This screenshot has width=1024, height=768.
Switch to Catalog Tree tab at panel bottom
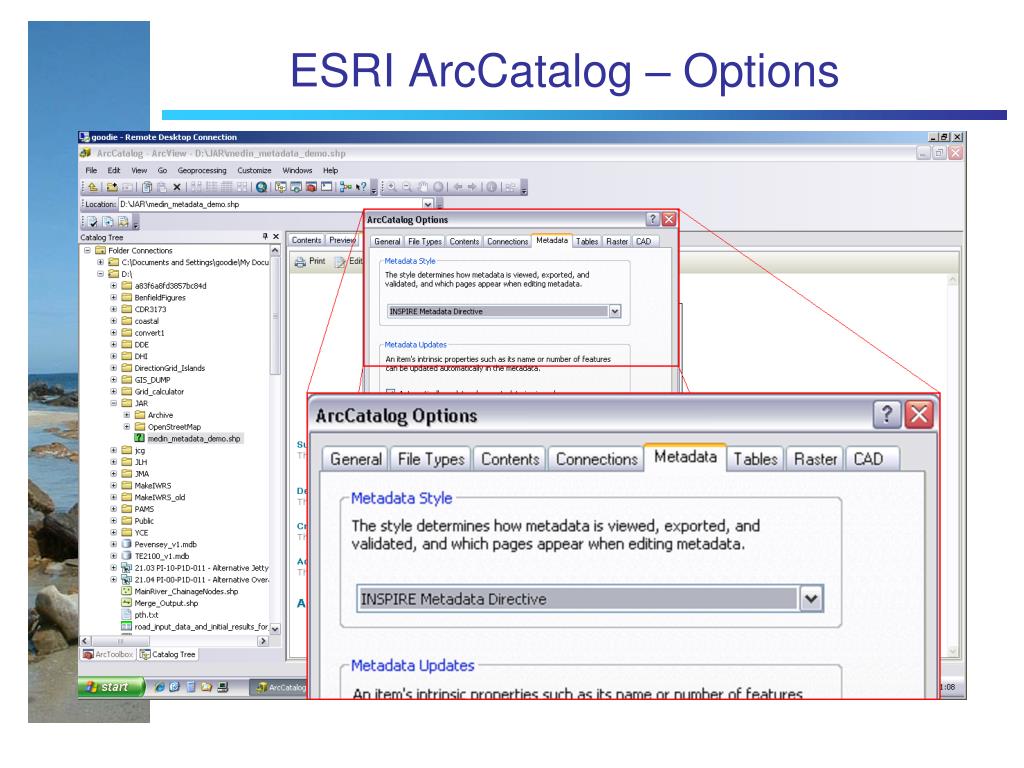(167, 654)
